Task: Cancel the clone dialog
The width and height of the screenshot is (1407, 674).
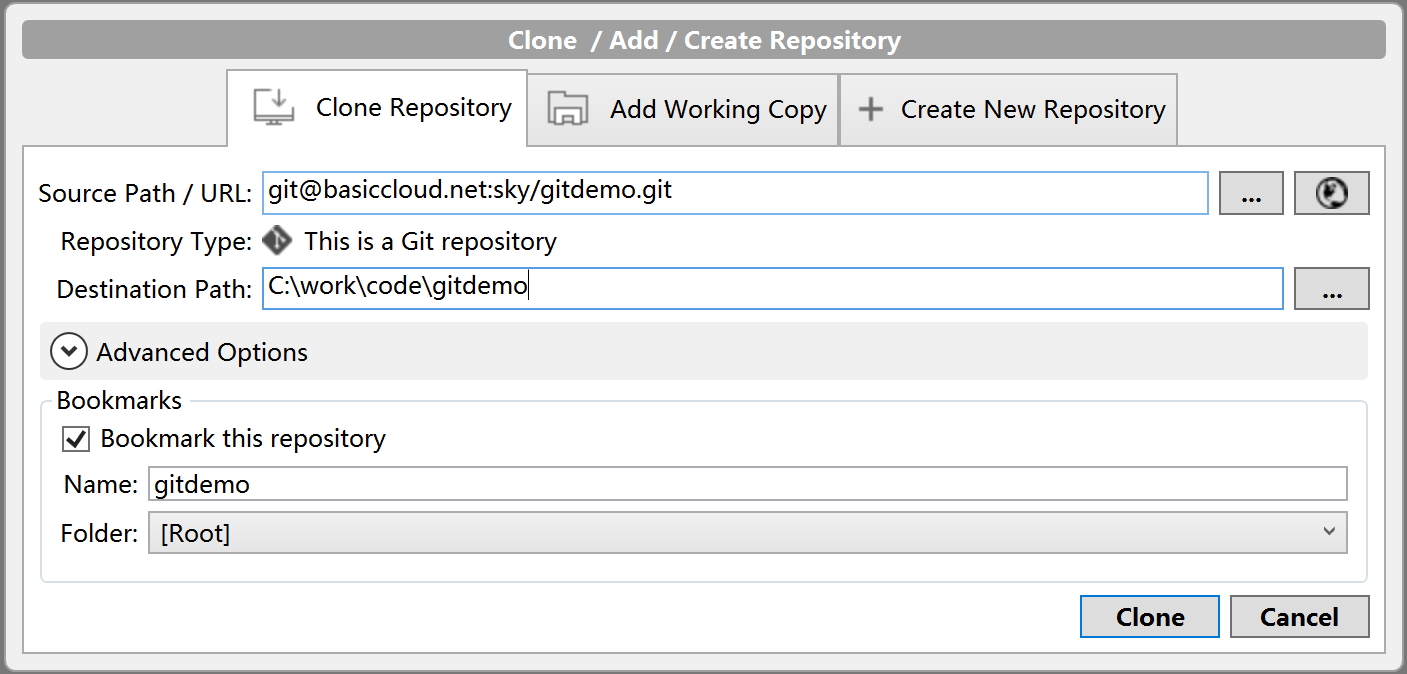Action: pos(1298,617)
